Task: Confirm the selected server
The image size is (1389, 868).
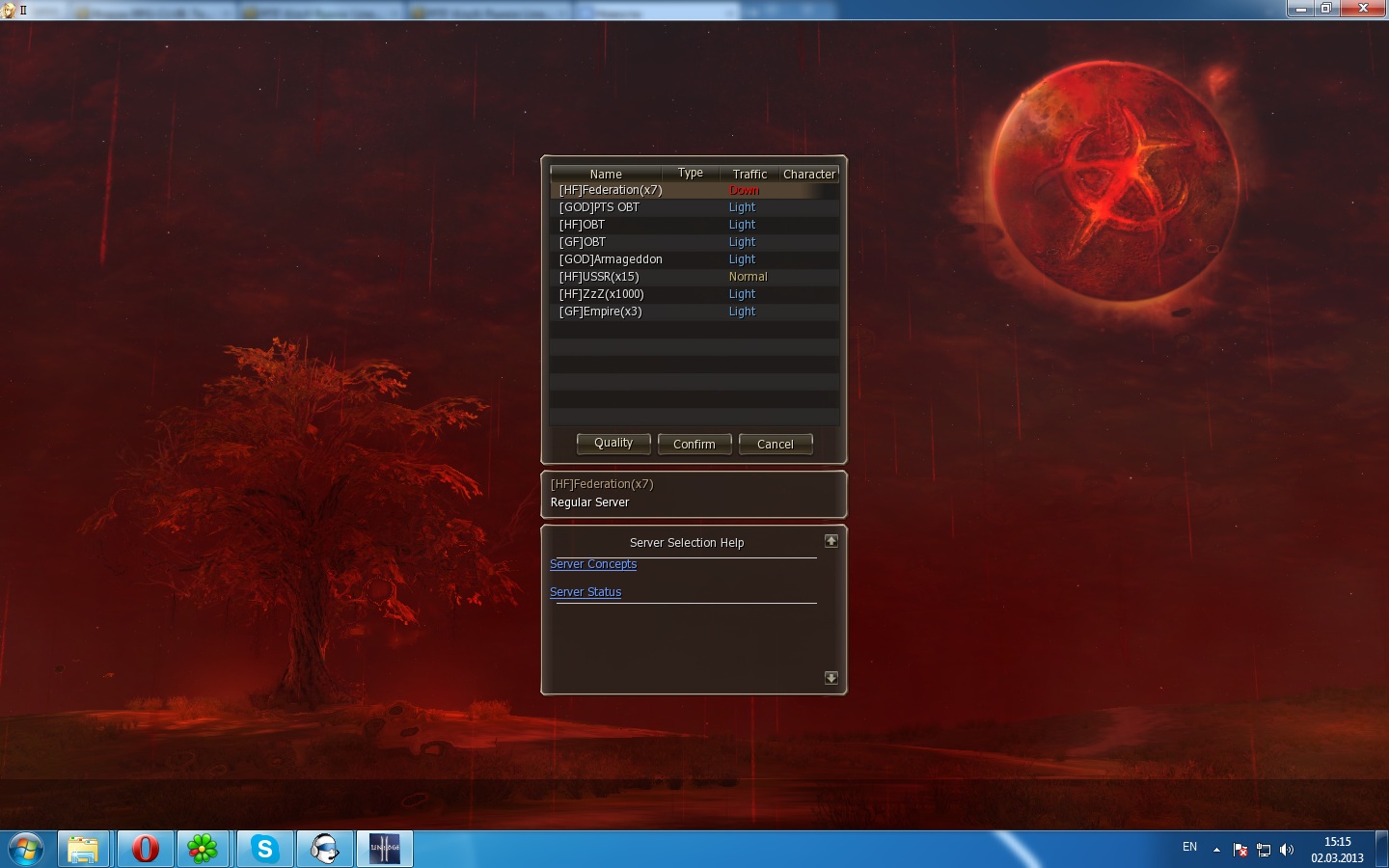Action: tap(694, 444)
